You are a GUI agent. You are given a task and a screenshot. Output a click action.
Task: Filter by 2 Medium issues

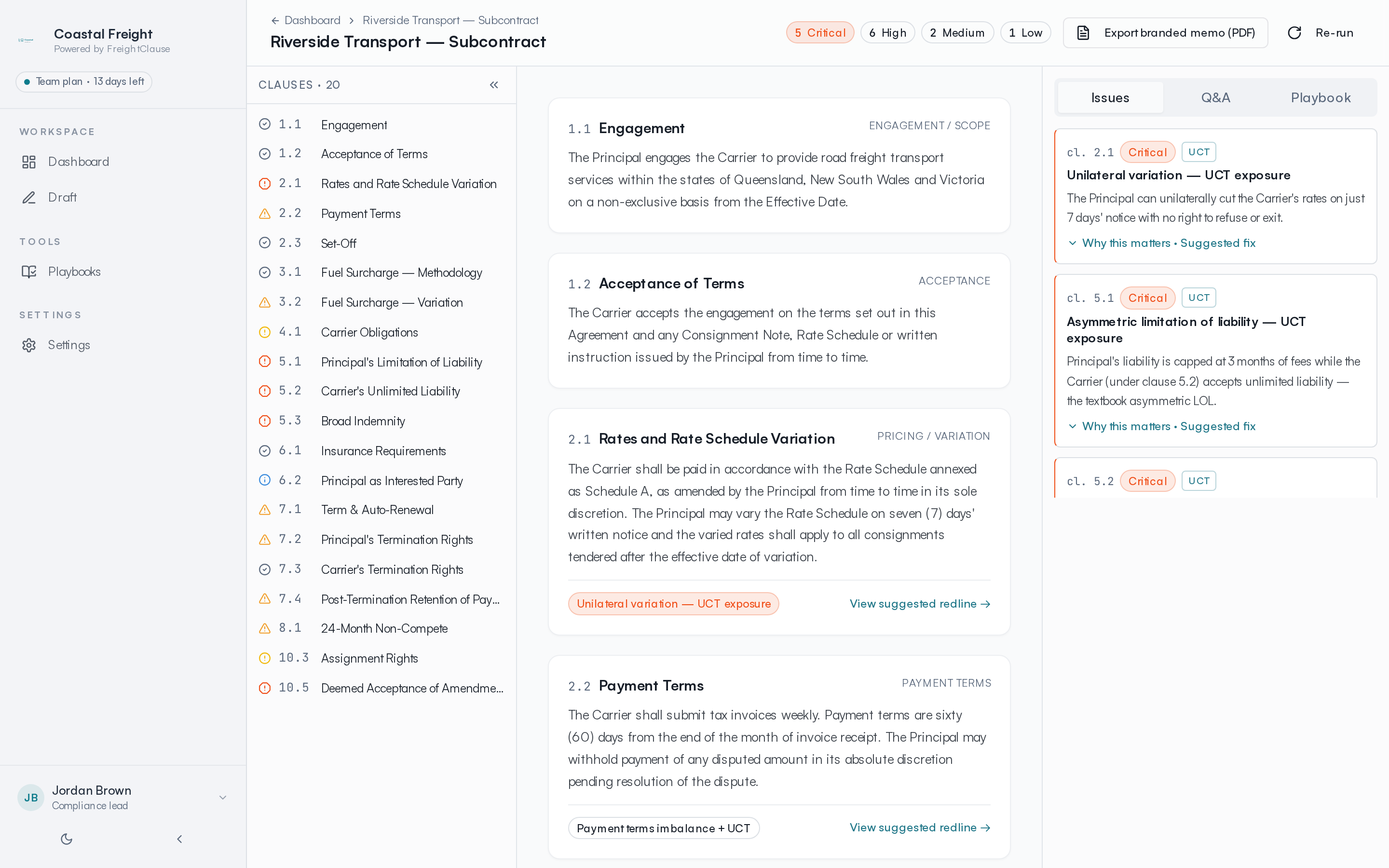click(957, 33)
